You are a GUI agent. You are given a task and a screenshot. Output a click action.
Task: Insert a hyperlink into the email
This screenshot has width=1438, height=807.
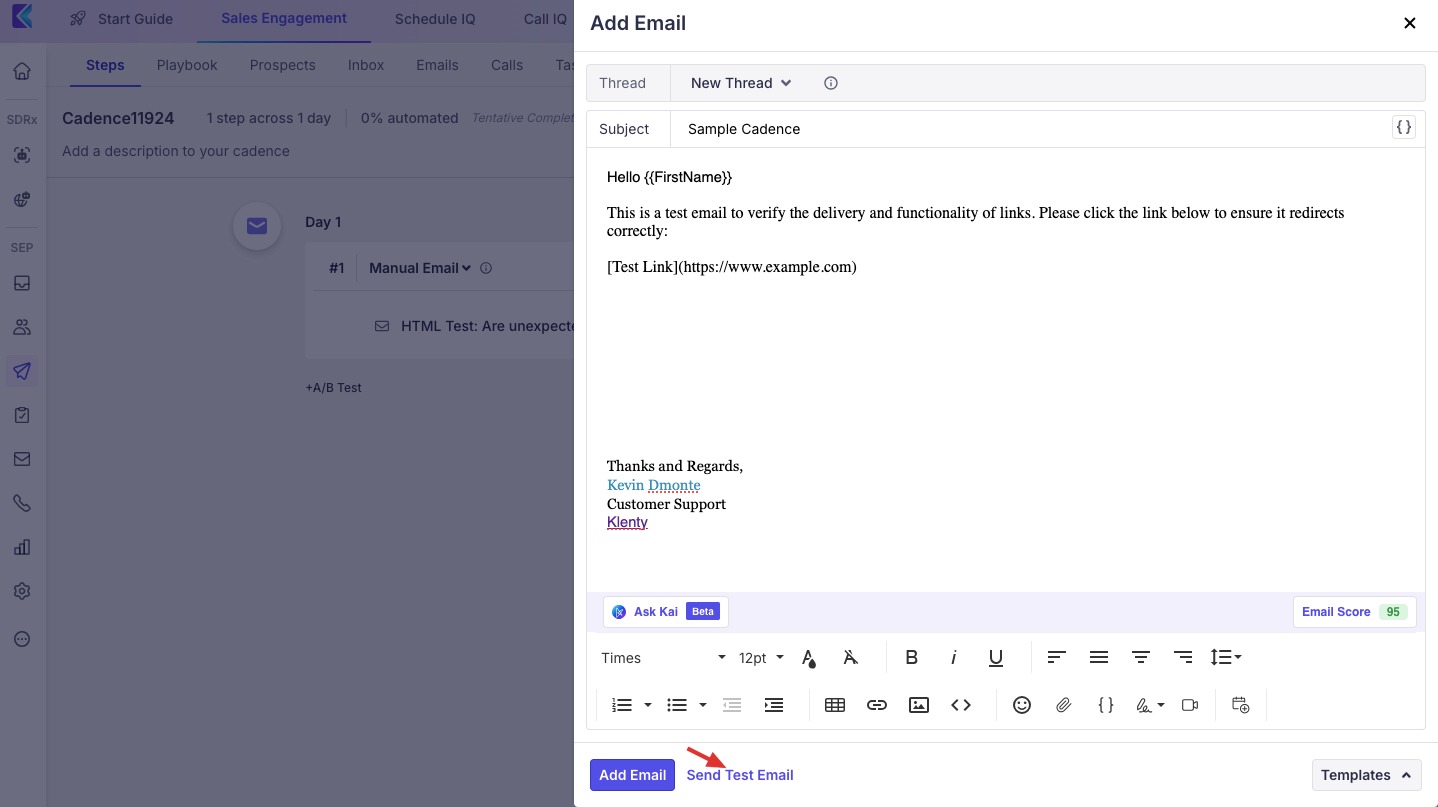coord(877,705)
